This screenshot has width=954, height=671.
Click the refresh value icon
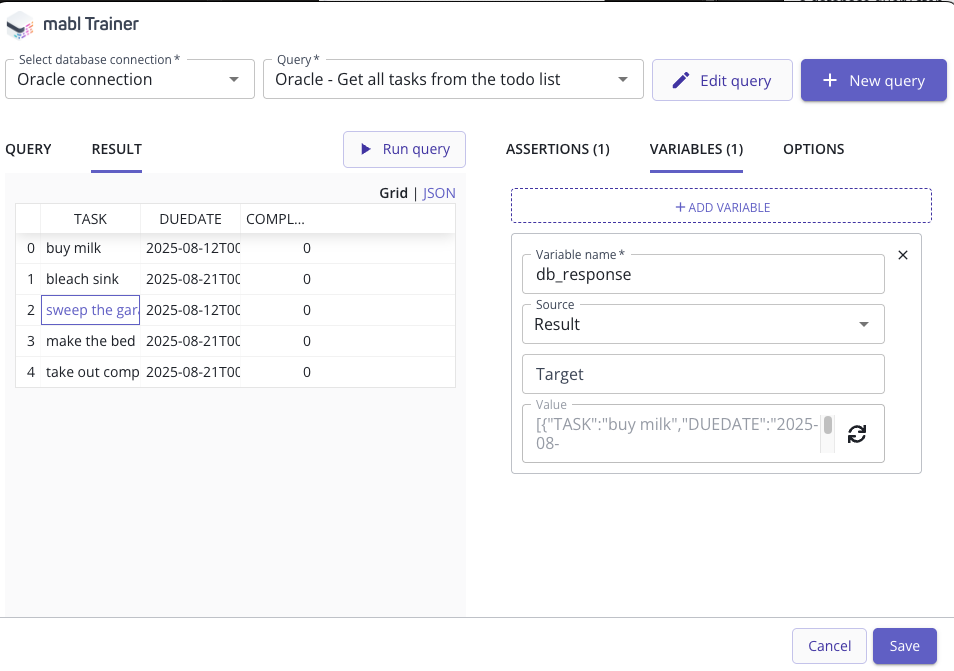(x=857, y=434)
